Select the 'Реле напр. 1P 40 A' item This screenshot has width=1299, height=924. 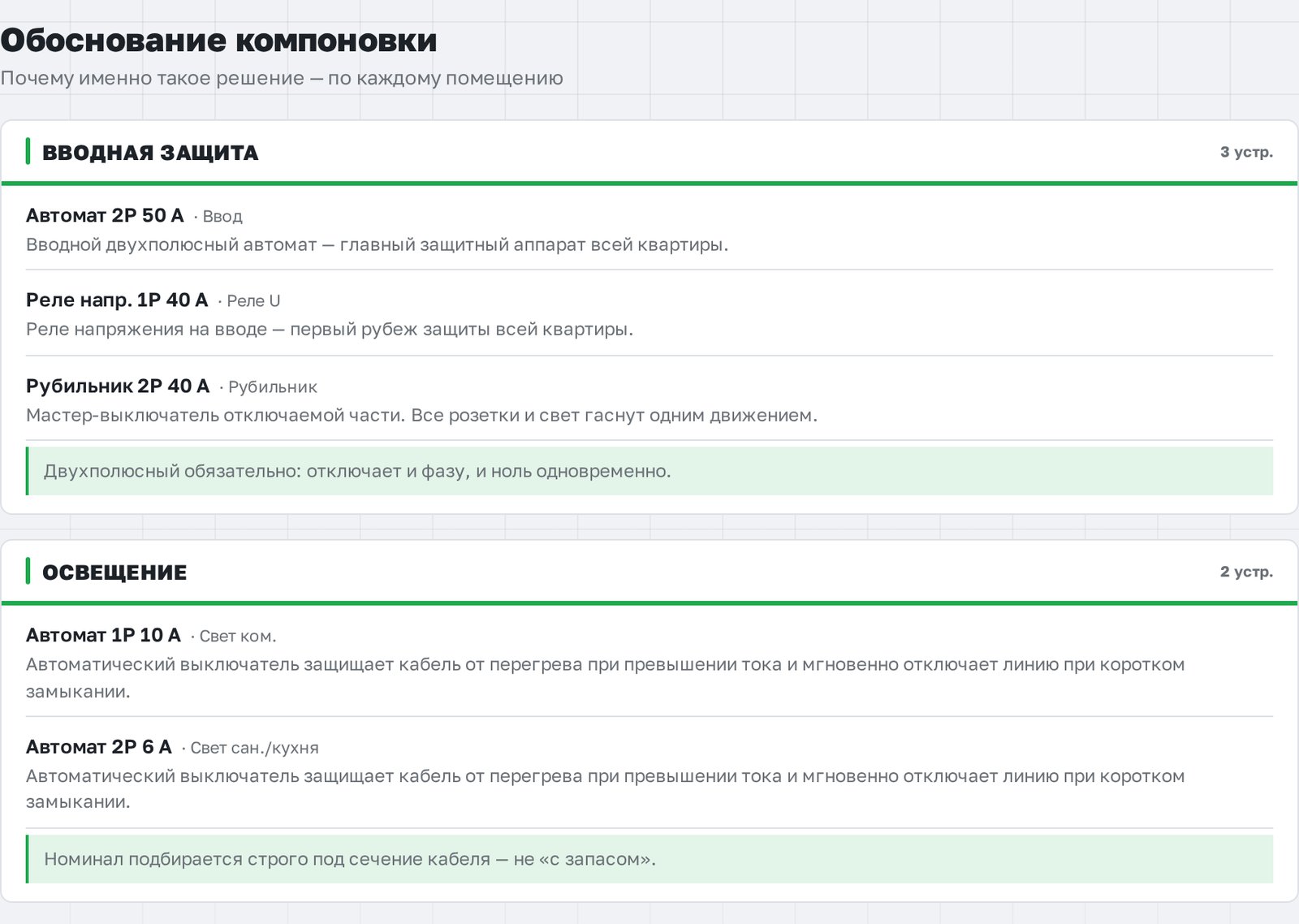117,300
